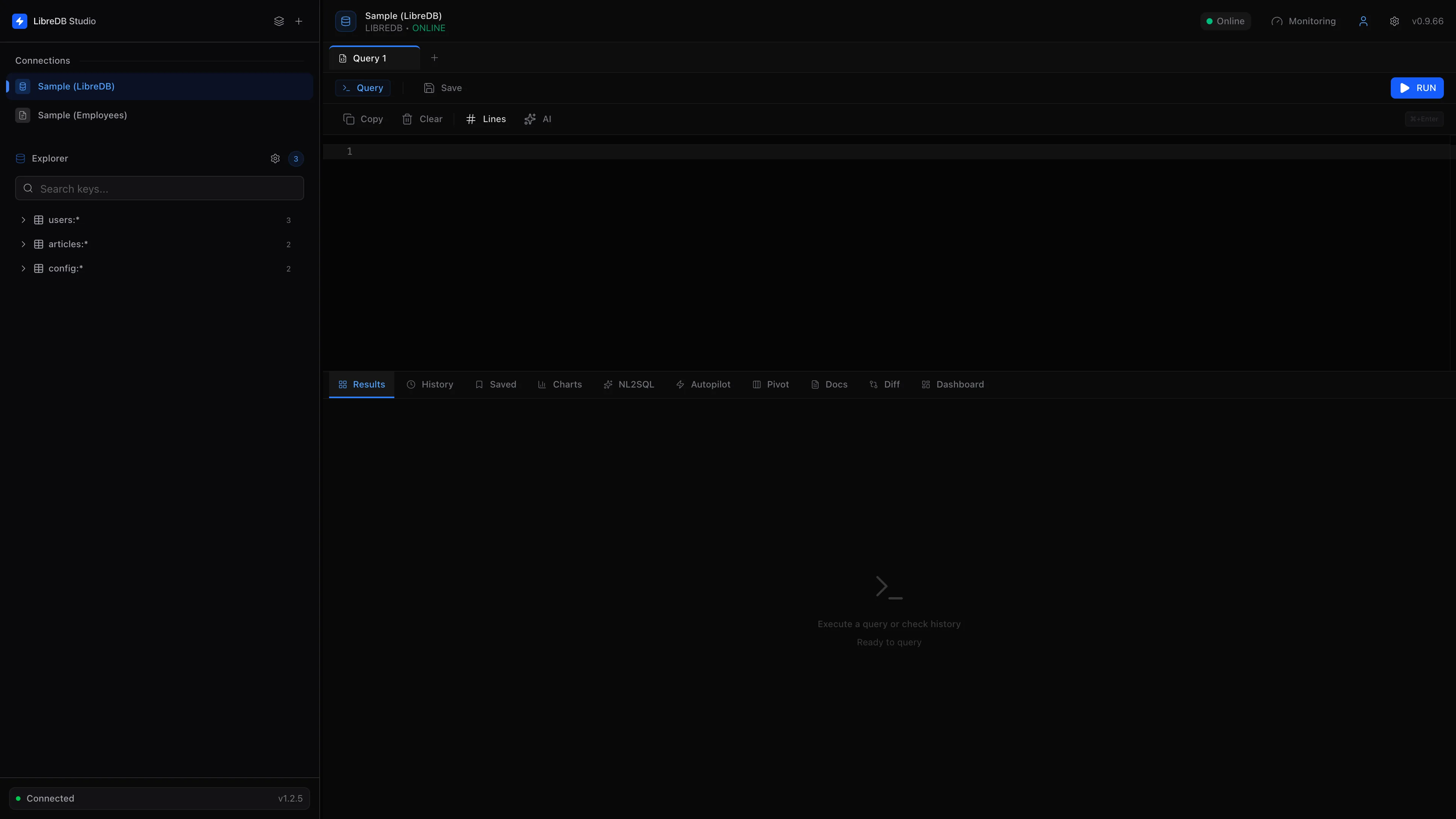Image resolution: width=1456 pixels, height=819 pixels.
Task: Open the user profile icon
Action: coord(1363,21)
